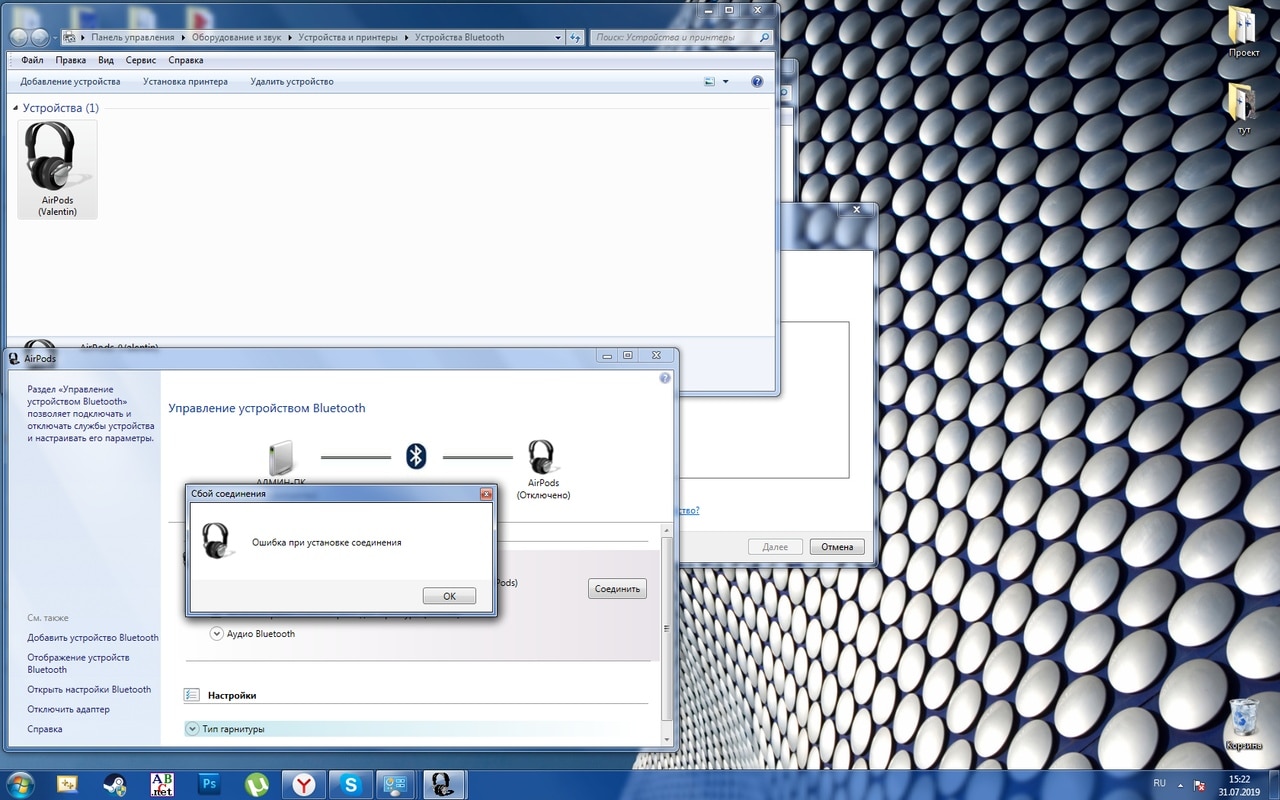Open the Файл menu
Screen dimensions: 1280x800
click(31, 60)
